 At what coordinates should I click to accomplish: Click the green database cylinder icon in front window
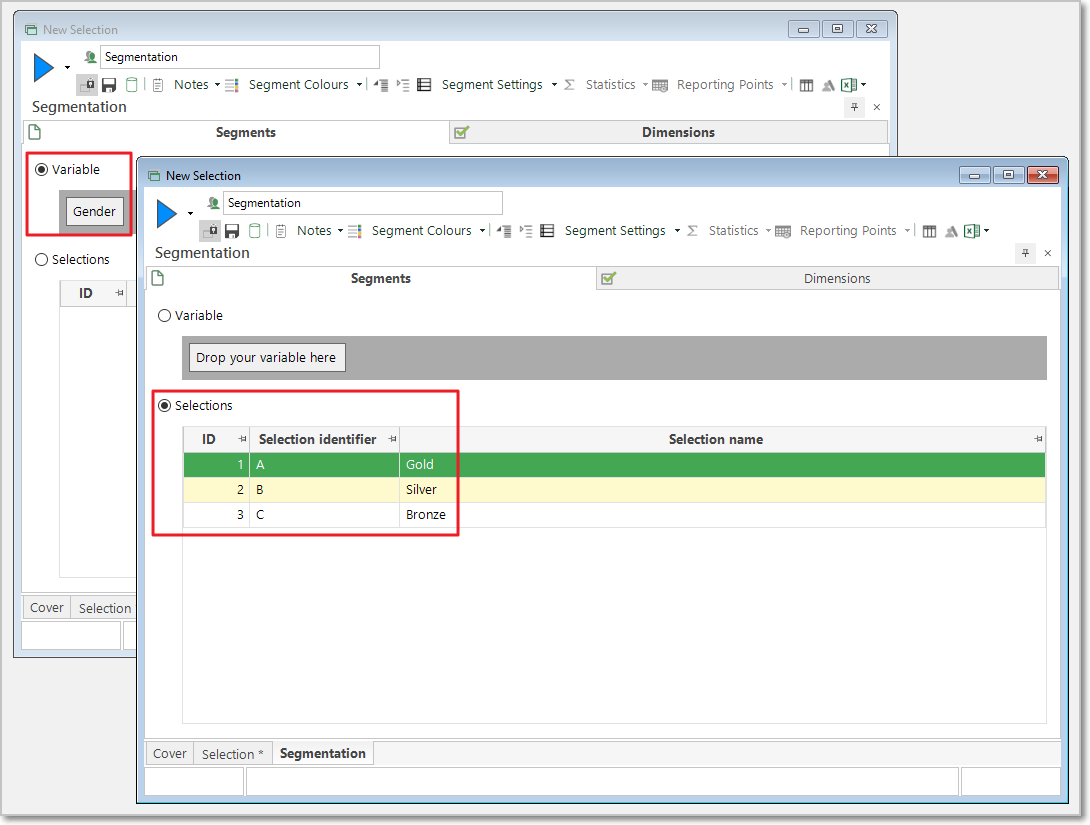pos(254,231)
